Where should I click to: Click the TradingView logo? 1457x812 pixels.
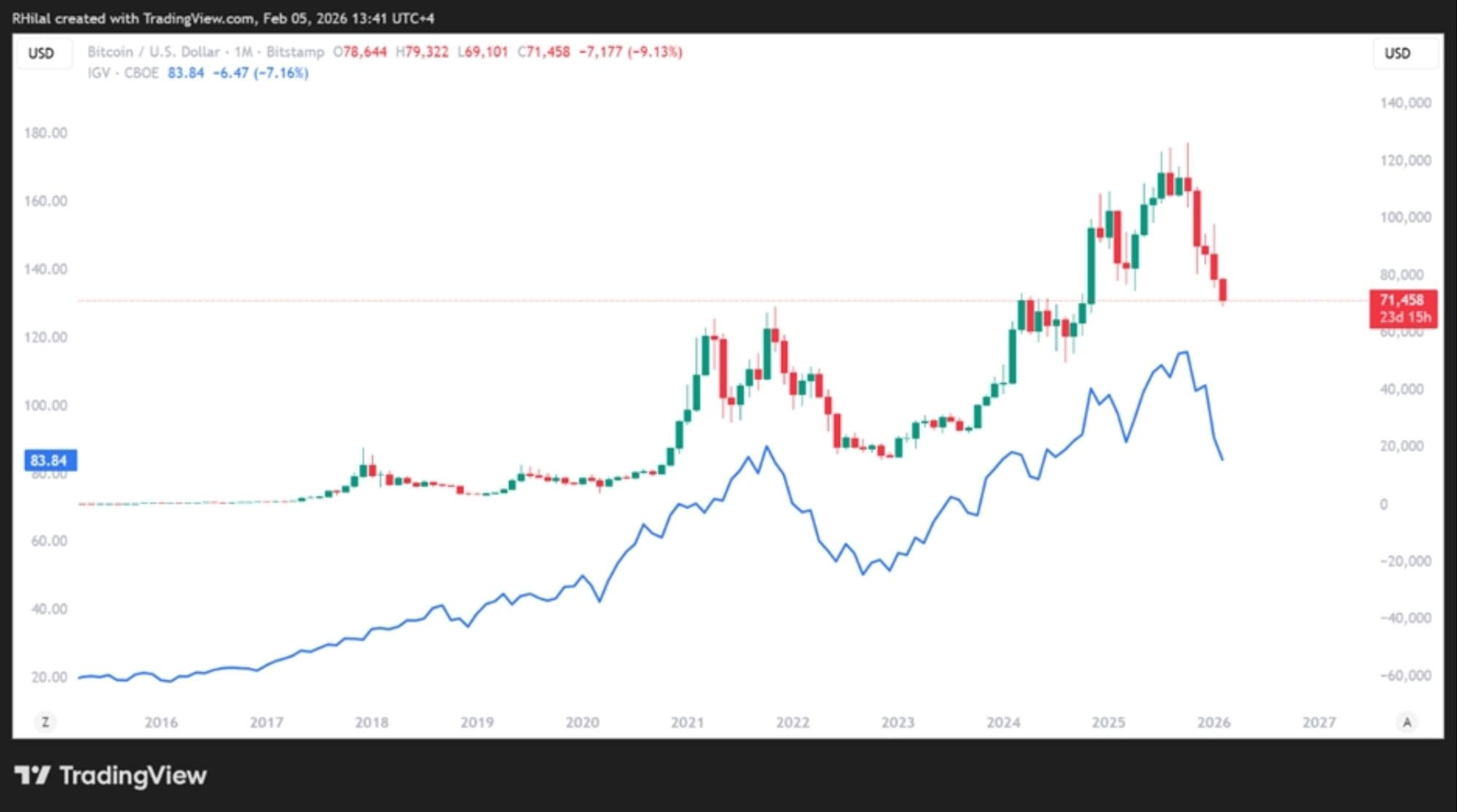point(111,775)
